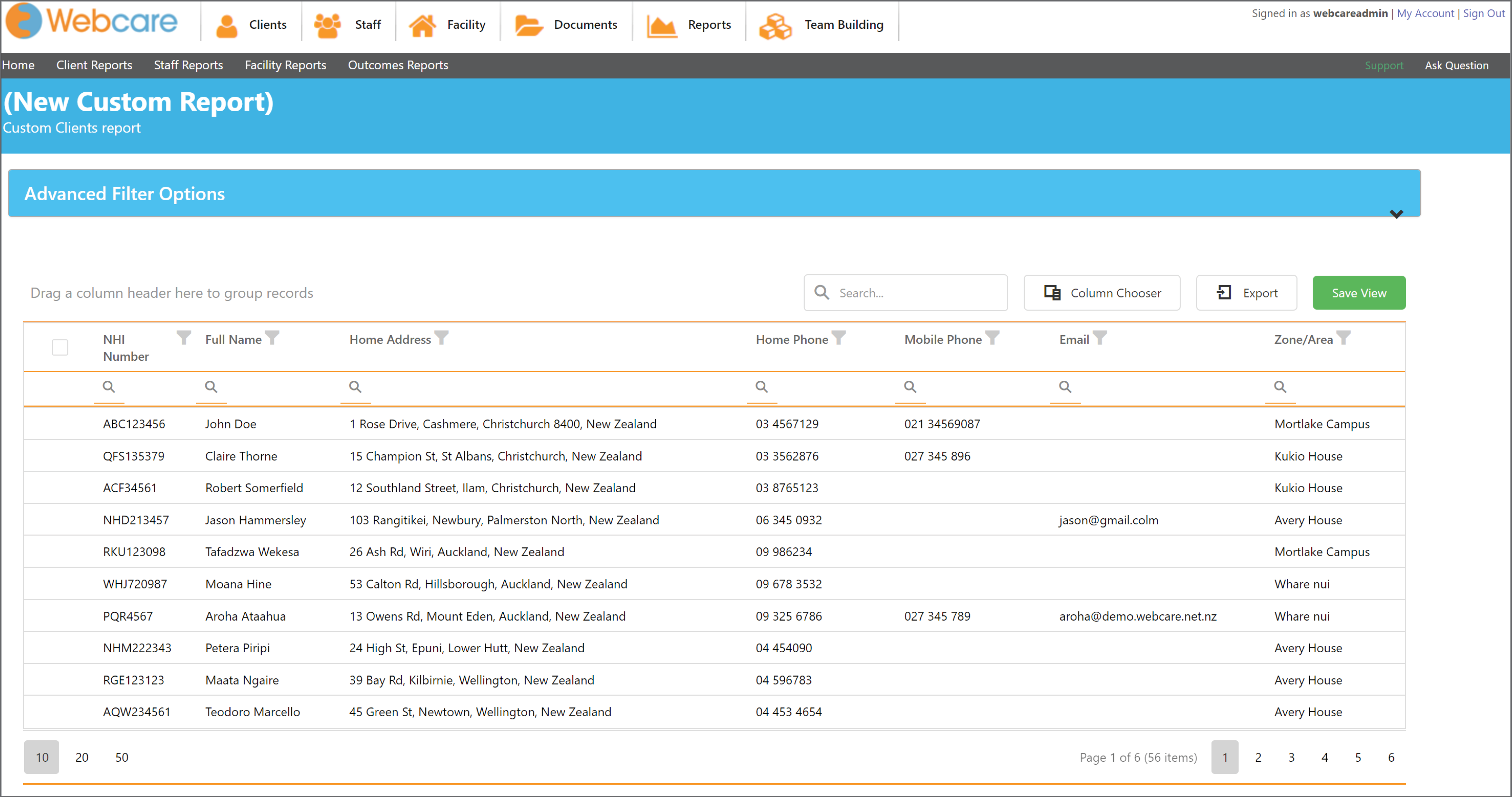The height and width of the screenshot is (797, 1512).
Task: Open the Reports chart icon
Action: point(662,25)
